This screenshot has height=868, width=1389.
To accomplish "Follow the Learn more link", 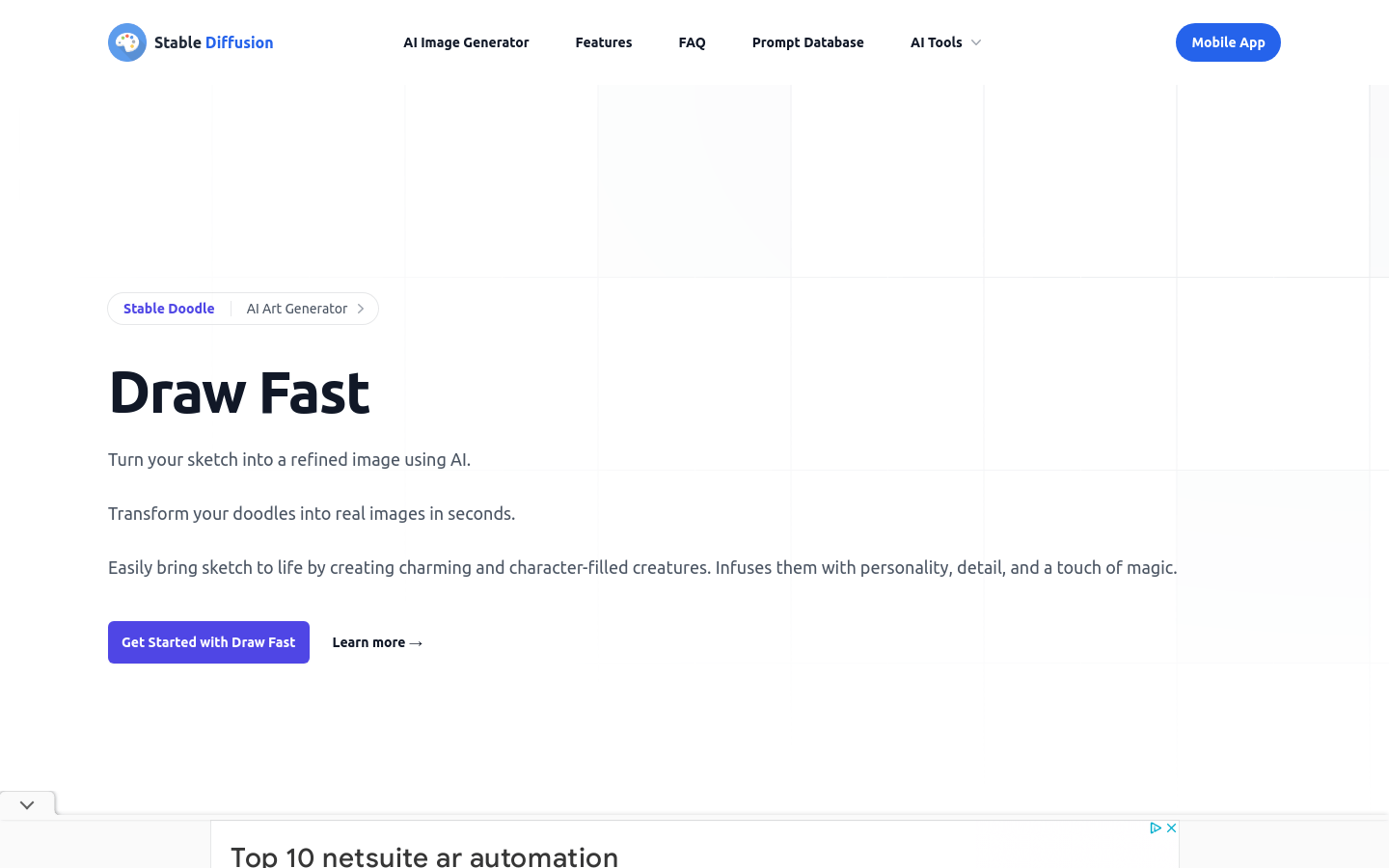I will (x=369, y=642).
